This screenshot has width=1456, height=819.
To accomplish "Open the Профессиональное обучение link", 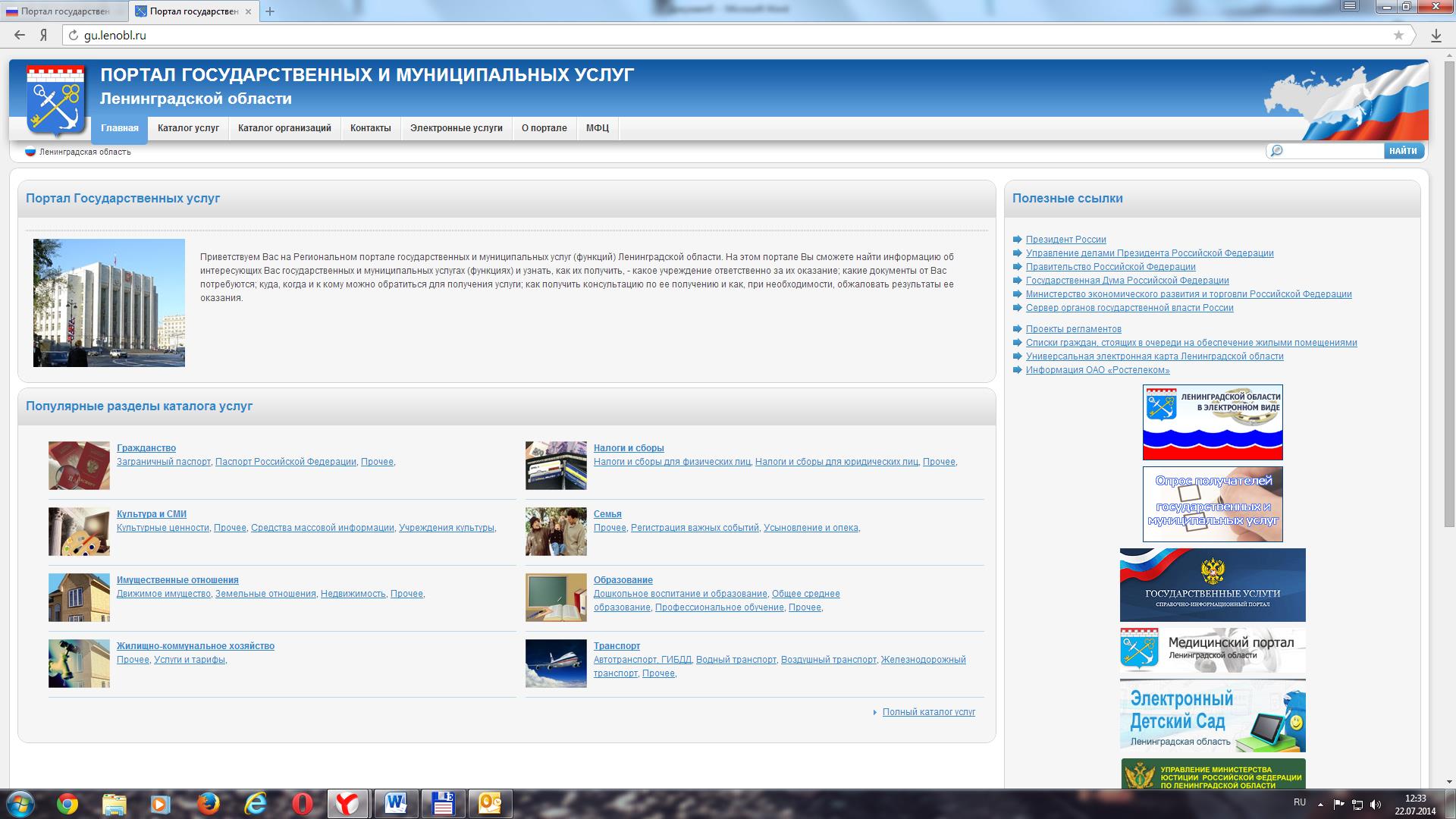I will tap(720, 607).
